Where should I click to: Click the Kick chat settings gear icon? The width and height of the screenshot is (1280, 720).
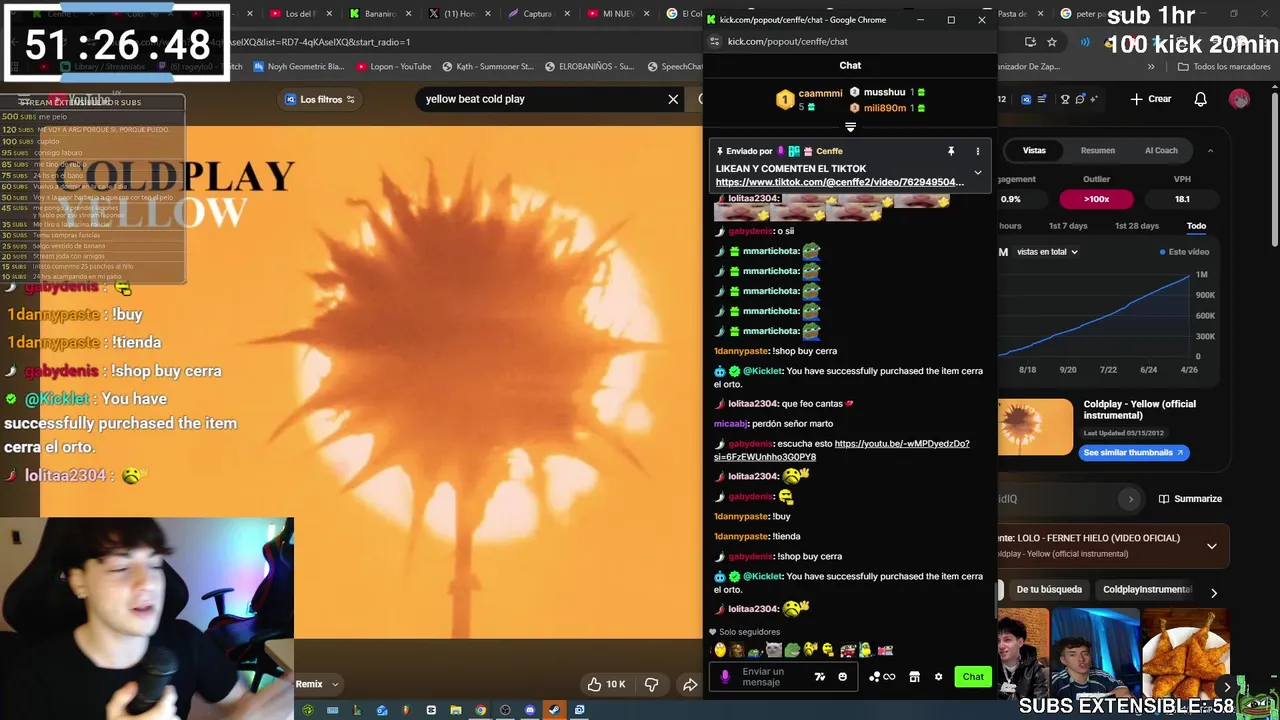point(938,677)
